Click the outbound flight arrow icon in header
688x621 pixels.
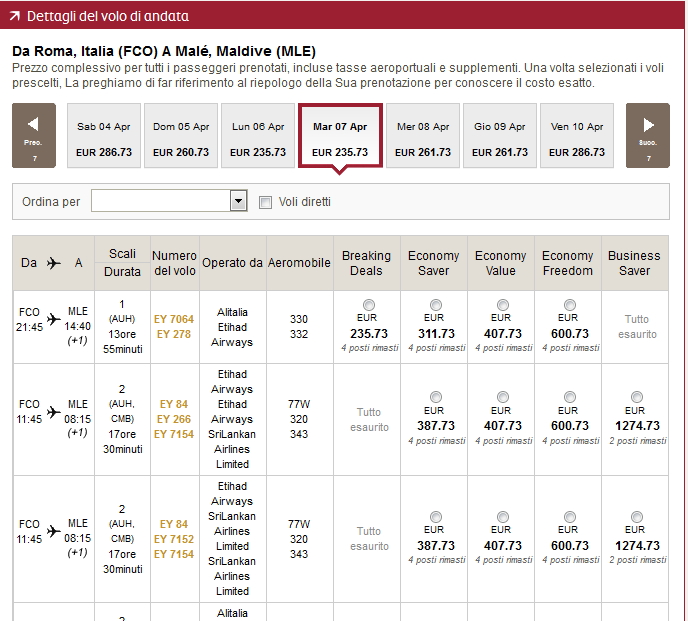pyautogui.click(x=14, y=17)
